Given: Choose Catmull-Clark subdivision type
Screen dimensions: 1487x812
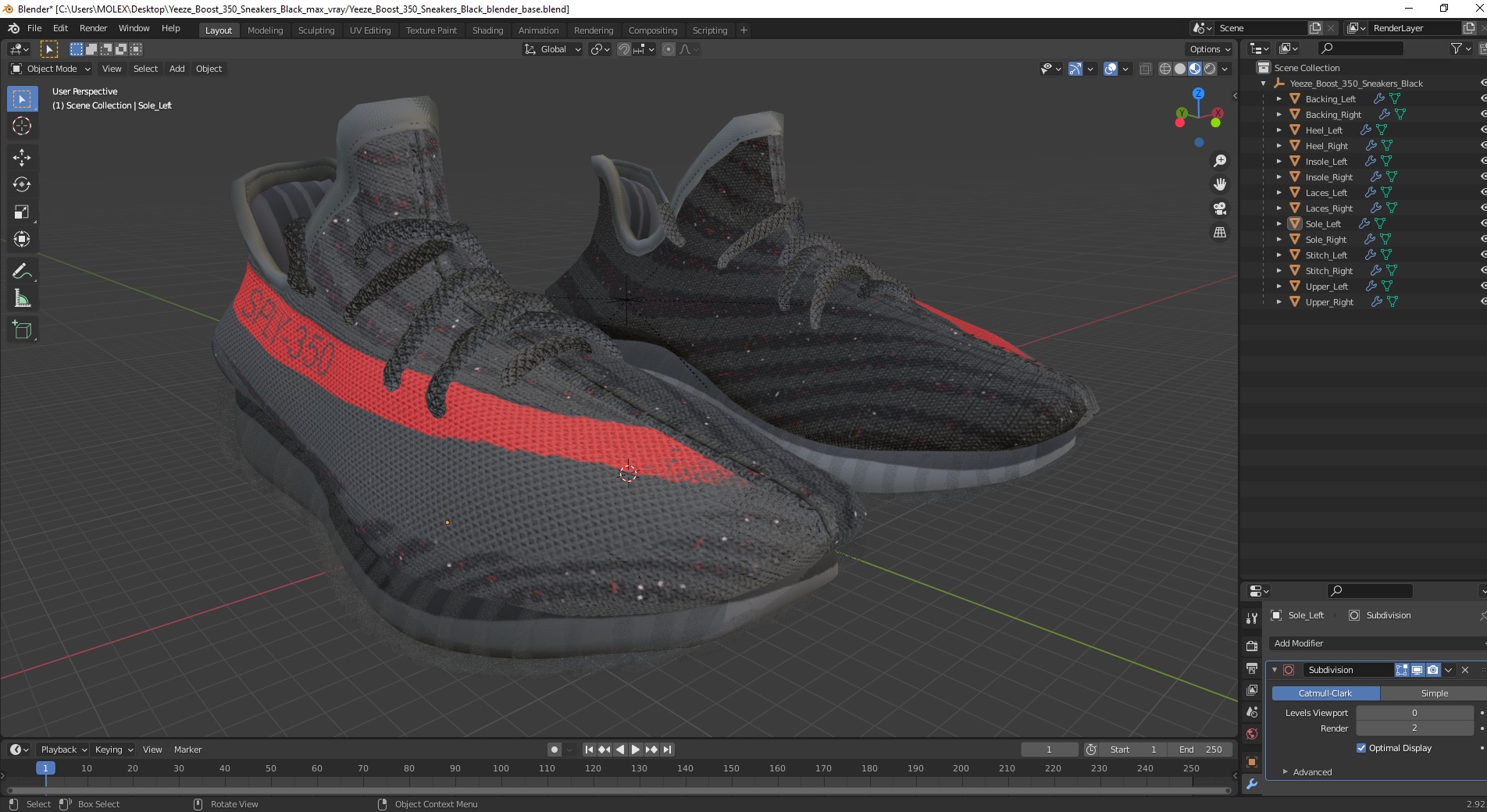Looking at the screenshot, I should (x=1325, y=693).
